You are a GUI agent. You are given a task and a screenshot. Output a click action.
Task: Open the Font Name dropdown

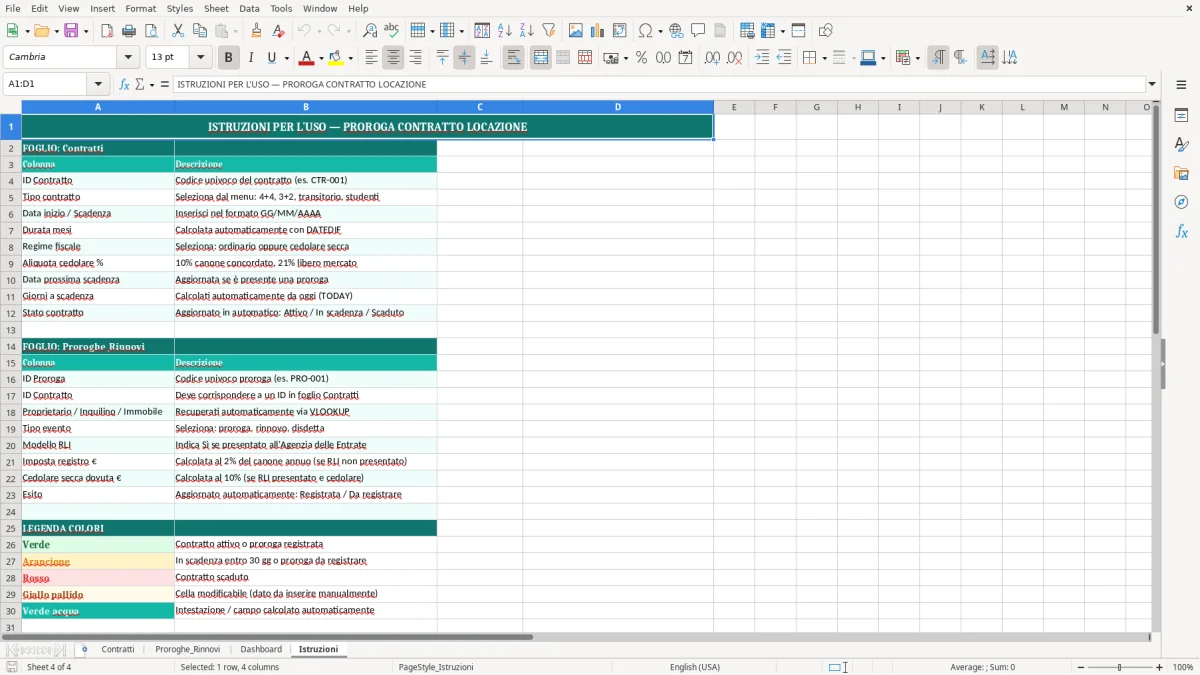tap(128, 58)
